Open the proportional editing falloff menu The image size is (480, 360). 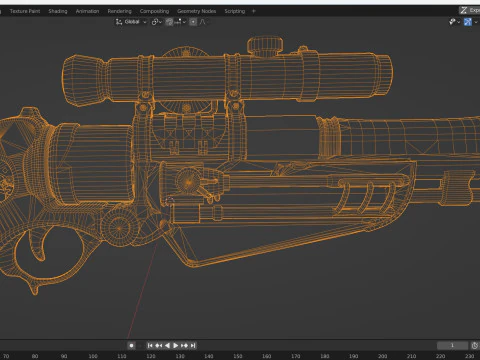click(203, 22)
